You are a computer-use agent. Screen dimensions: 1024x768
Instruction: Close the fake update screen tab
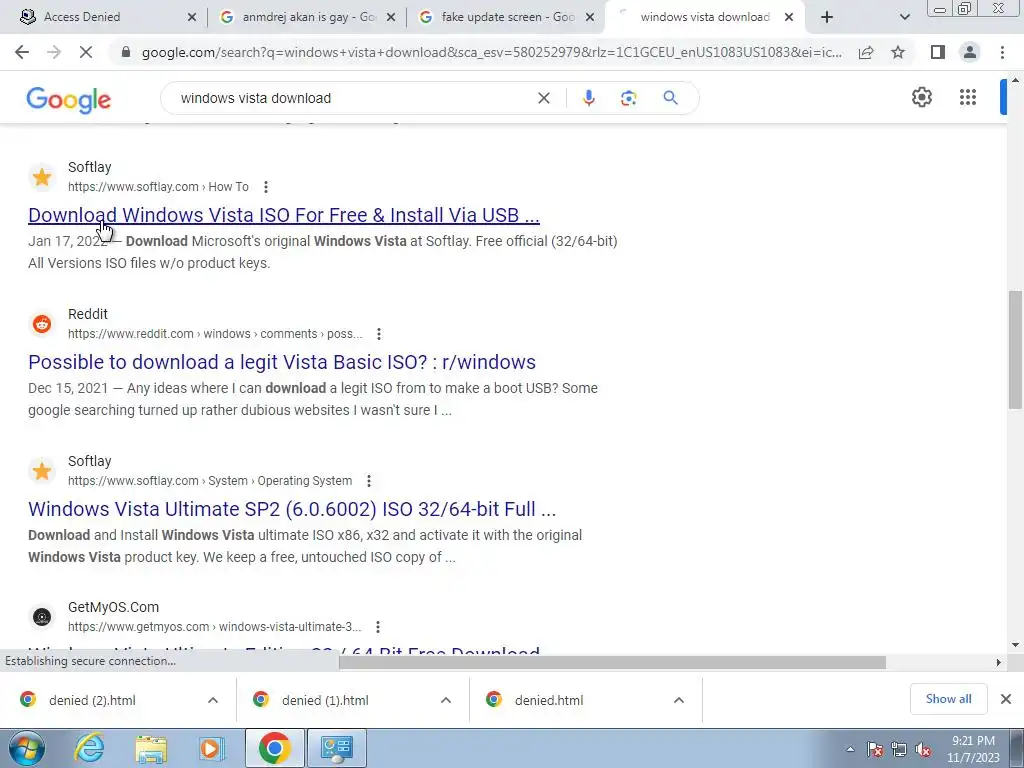coord(590,18)
